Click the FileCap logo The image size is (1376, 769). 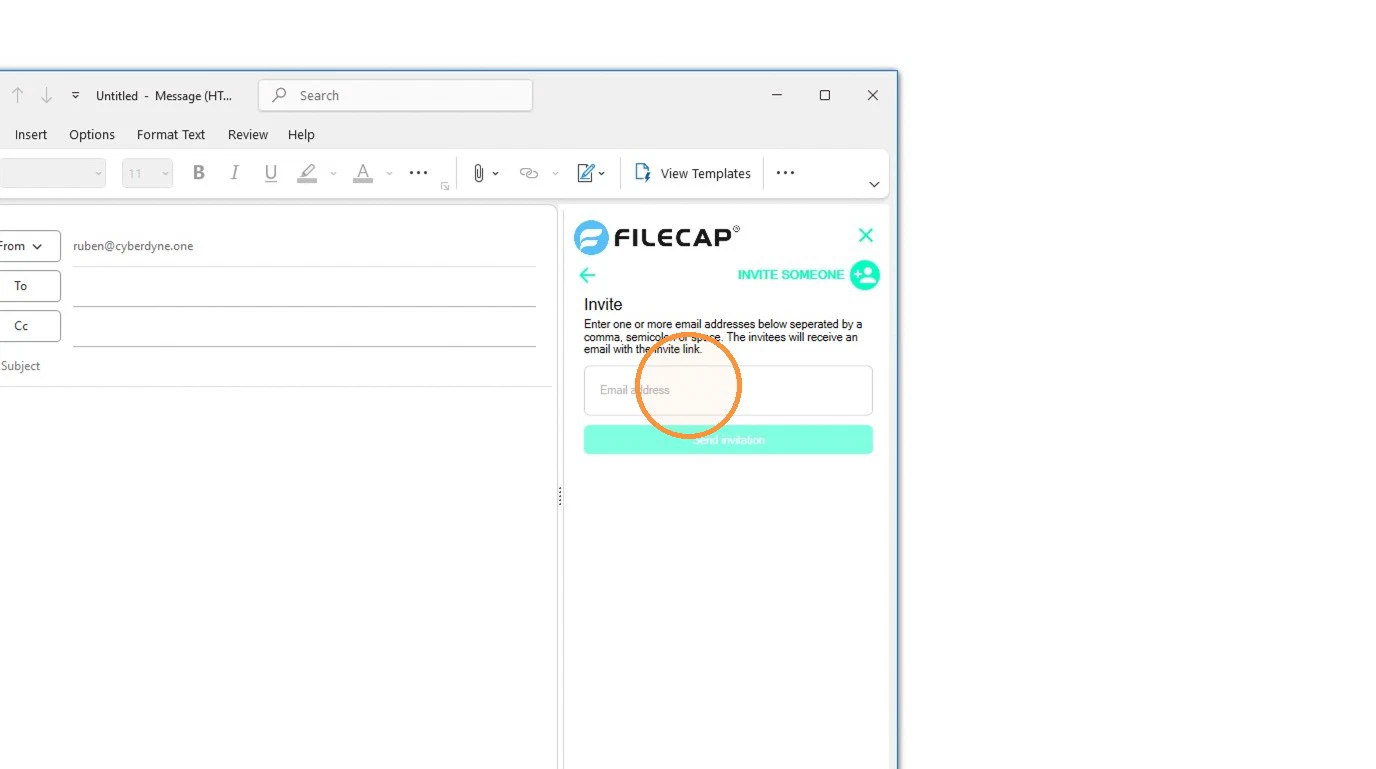coord(657,237)
